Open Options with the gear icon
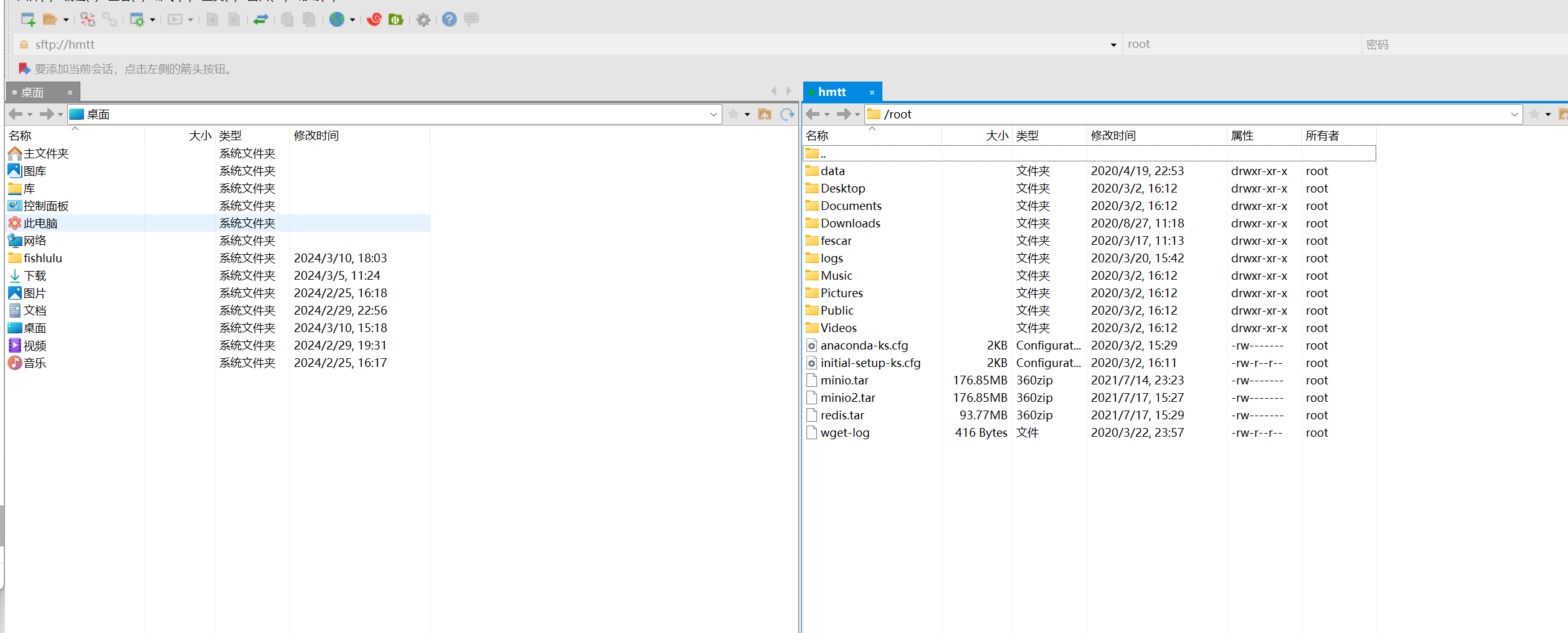The height and width of the screenshot is (633, 1568). 423,19
